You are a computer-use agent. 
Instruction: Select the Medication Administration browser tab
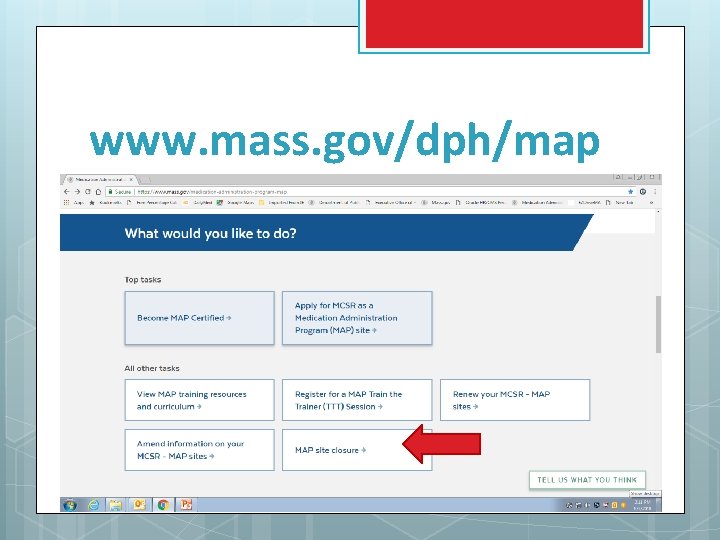100,180
